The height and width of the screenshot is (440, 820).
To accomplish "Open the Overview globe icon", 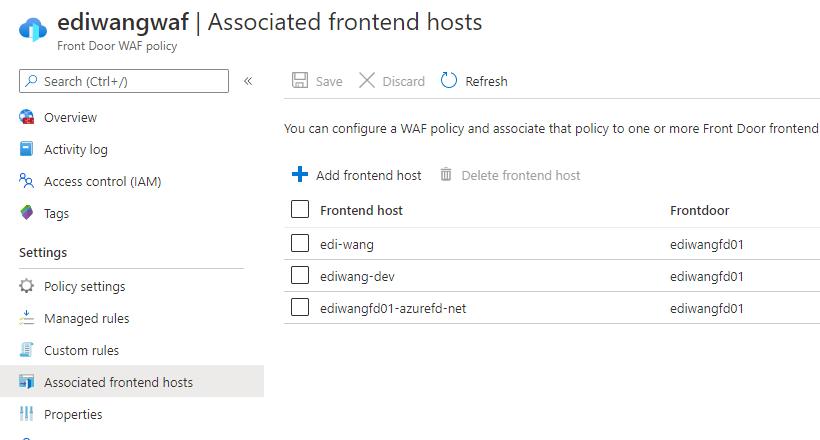I will [x=27, y=117].
